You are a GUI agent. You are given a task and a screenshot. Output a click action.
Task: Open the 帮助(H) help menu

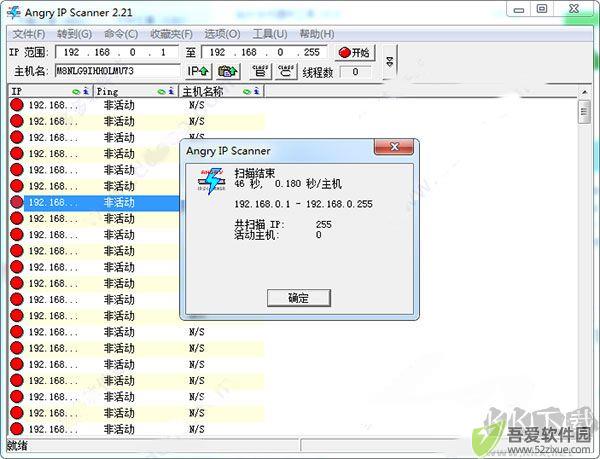(317, 34)
